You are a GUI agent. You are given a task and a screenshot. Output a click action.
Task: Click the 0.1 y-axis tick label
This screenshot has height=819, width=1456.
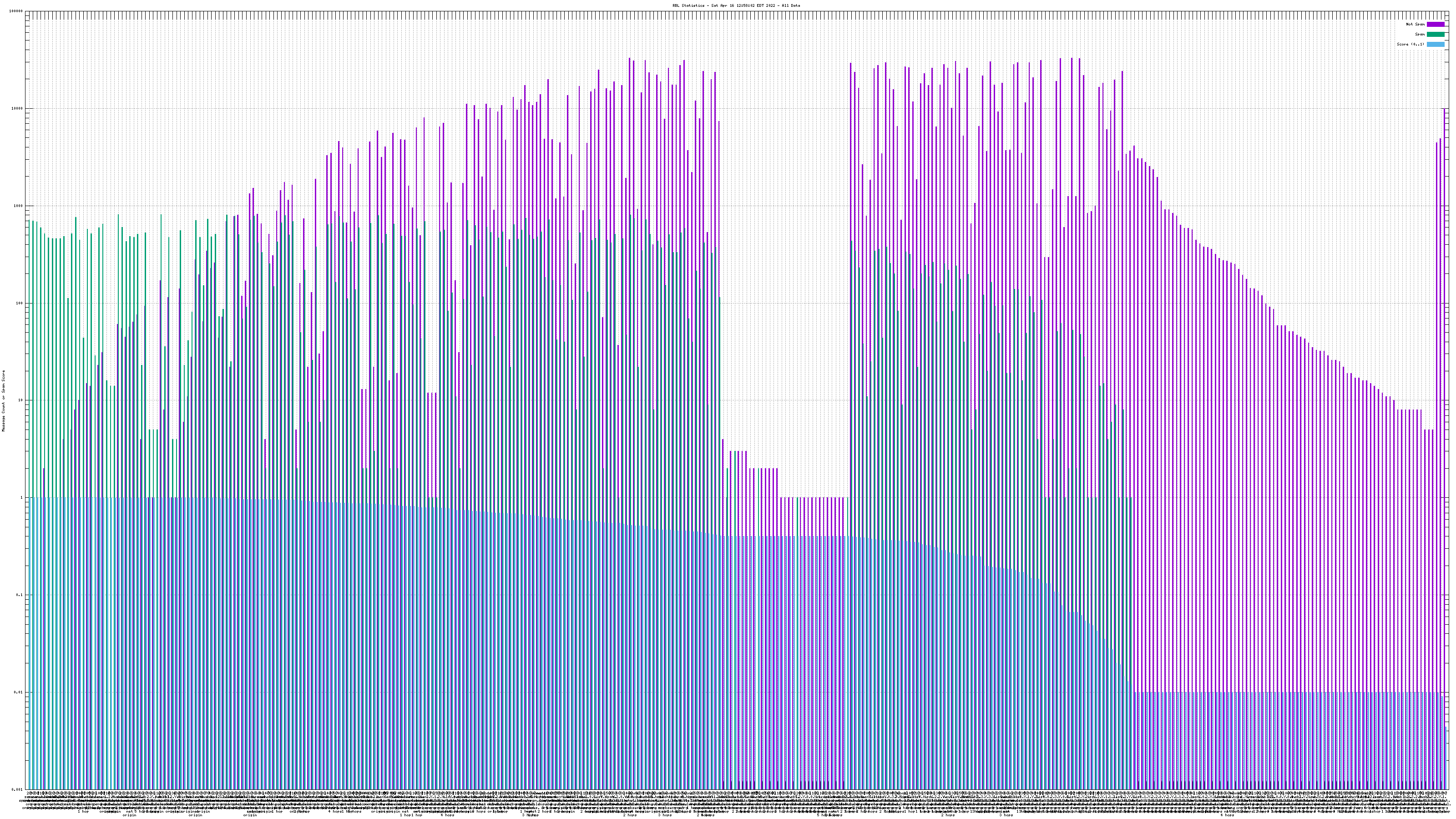(20, 595)
